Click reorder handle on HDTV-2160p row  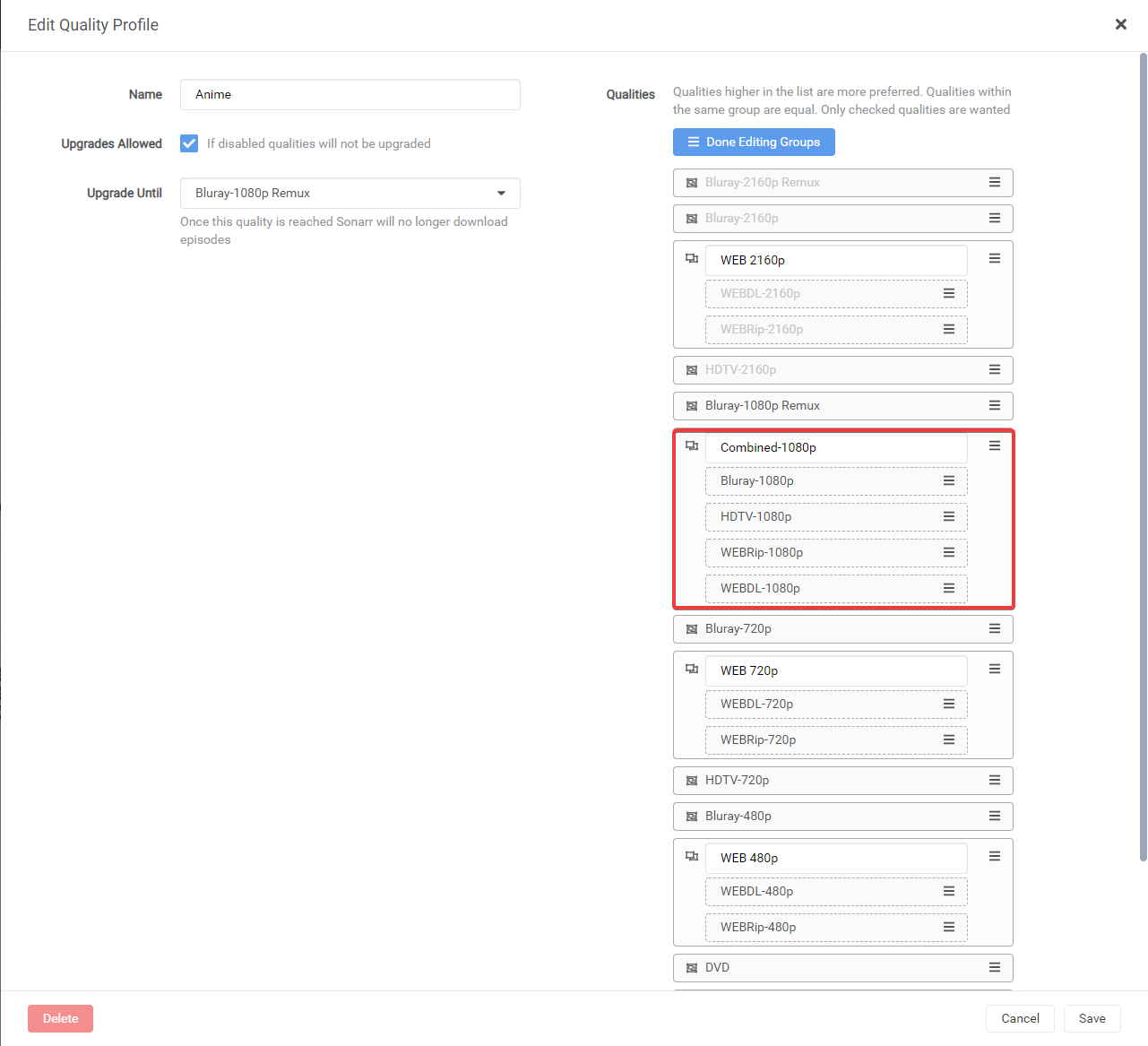(995, 369)
